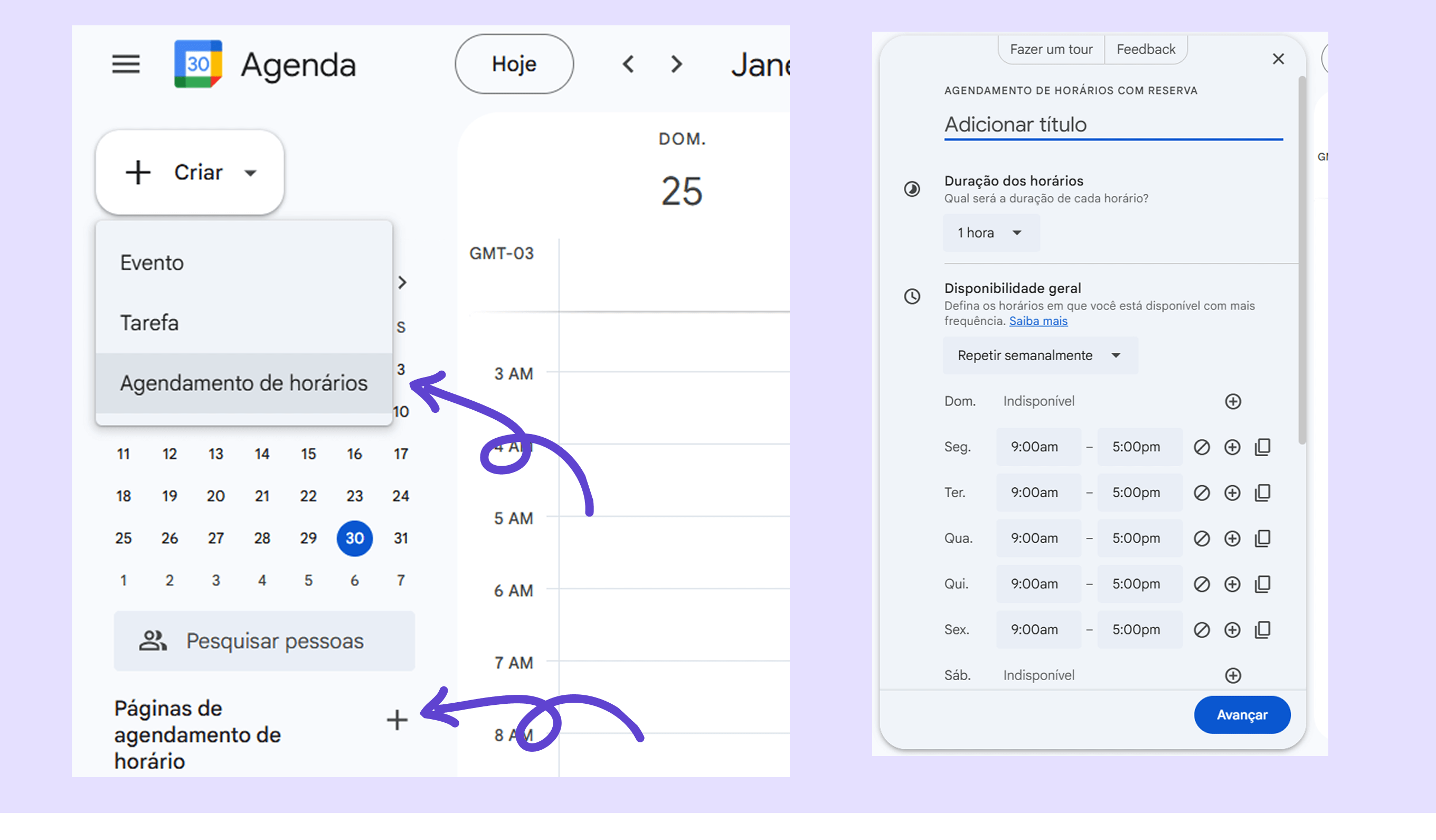Image resolution: width=1436 pixels, height=840 pixels.
Task: Copy Wednesday hours to all days
Action: pos(1262,538)
